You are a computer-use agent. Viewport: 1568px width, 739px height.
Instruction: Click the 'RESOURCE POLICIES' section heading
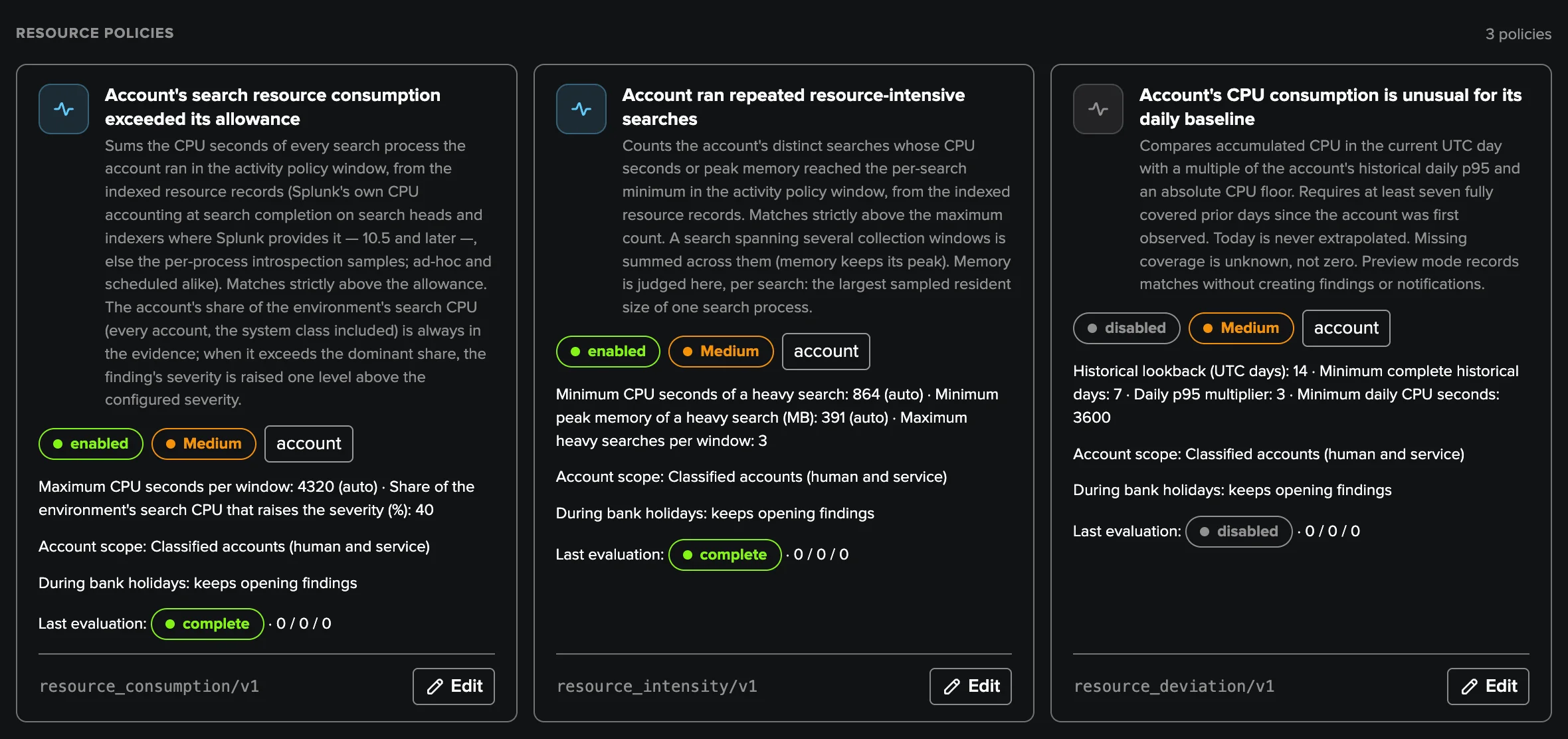point(95,33)
